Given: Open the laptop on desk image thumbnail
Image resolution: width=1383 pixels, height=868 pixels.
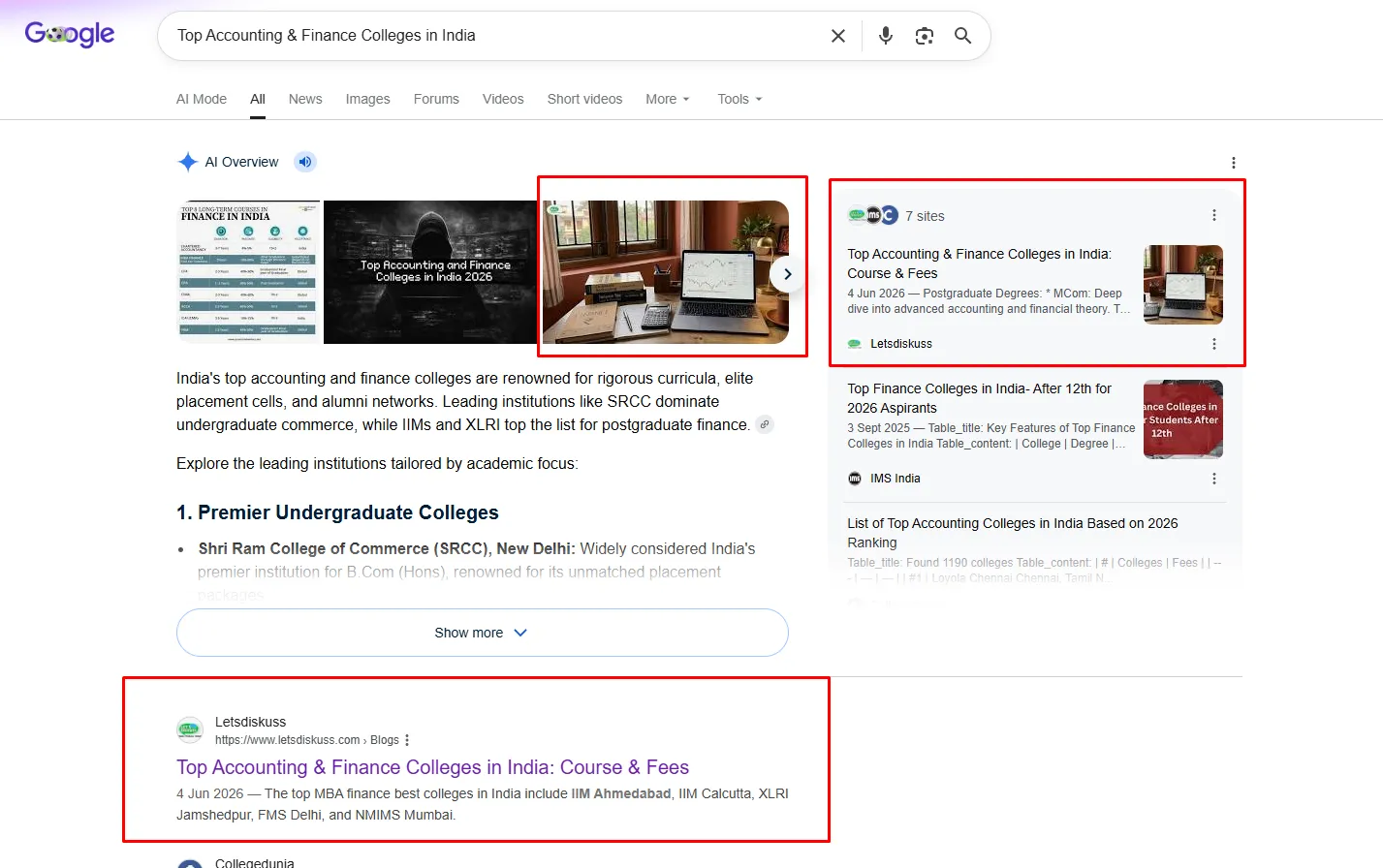Looking at the screenshot, I should (x=666, y=272).
